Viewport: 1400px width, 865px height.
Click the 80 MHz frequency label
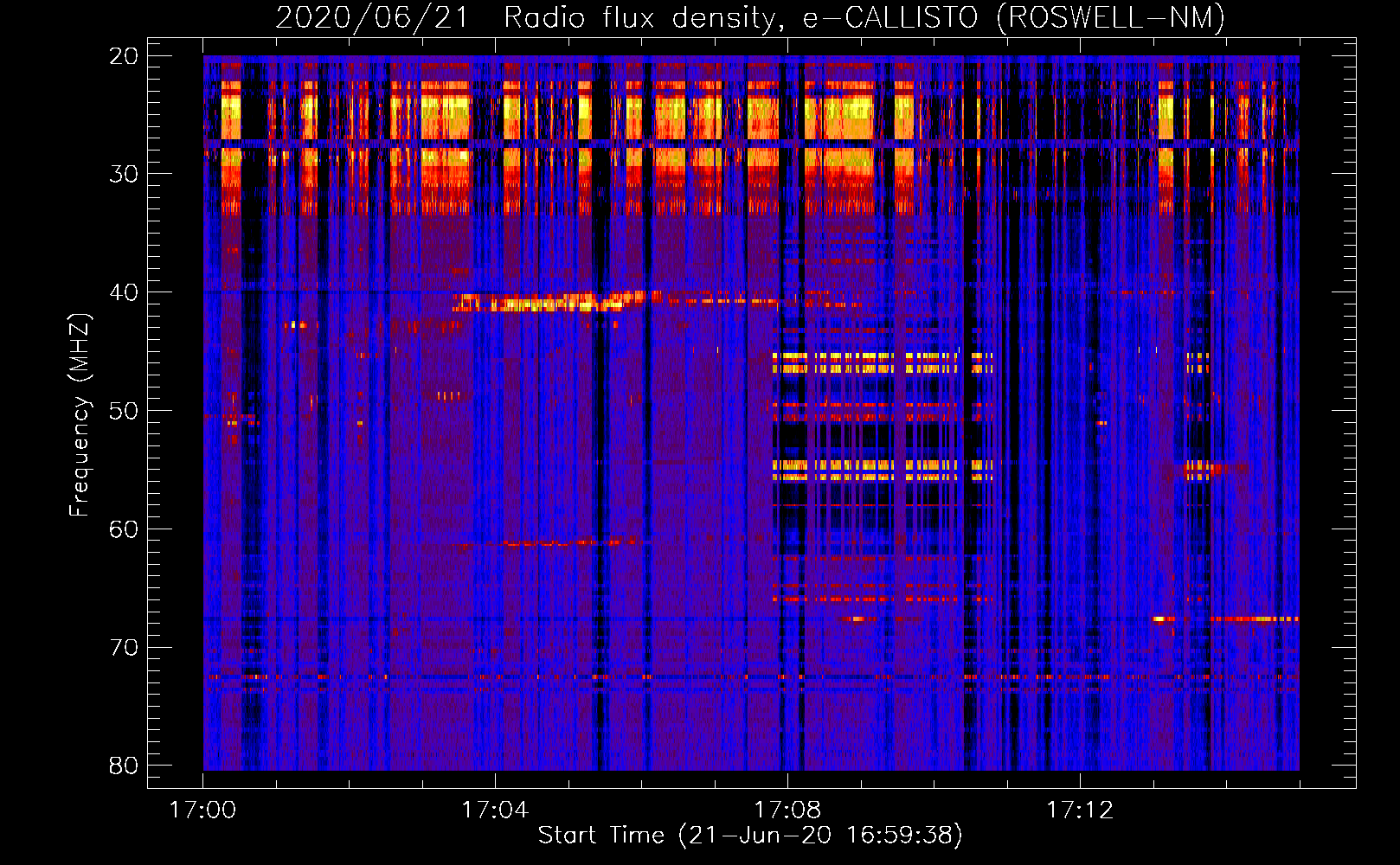click(124, 766)
